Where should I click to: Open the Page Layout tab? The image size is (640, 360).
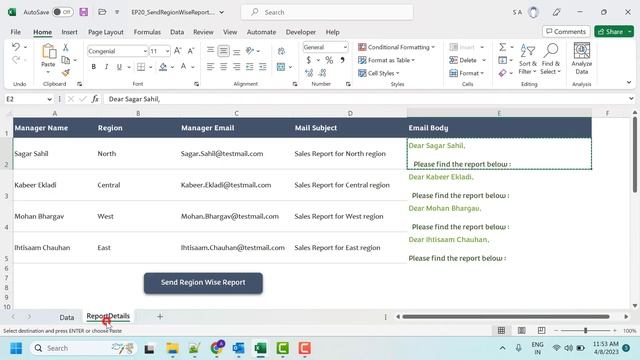click(x=105, y=32)
